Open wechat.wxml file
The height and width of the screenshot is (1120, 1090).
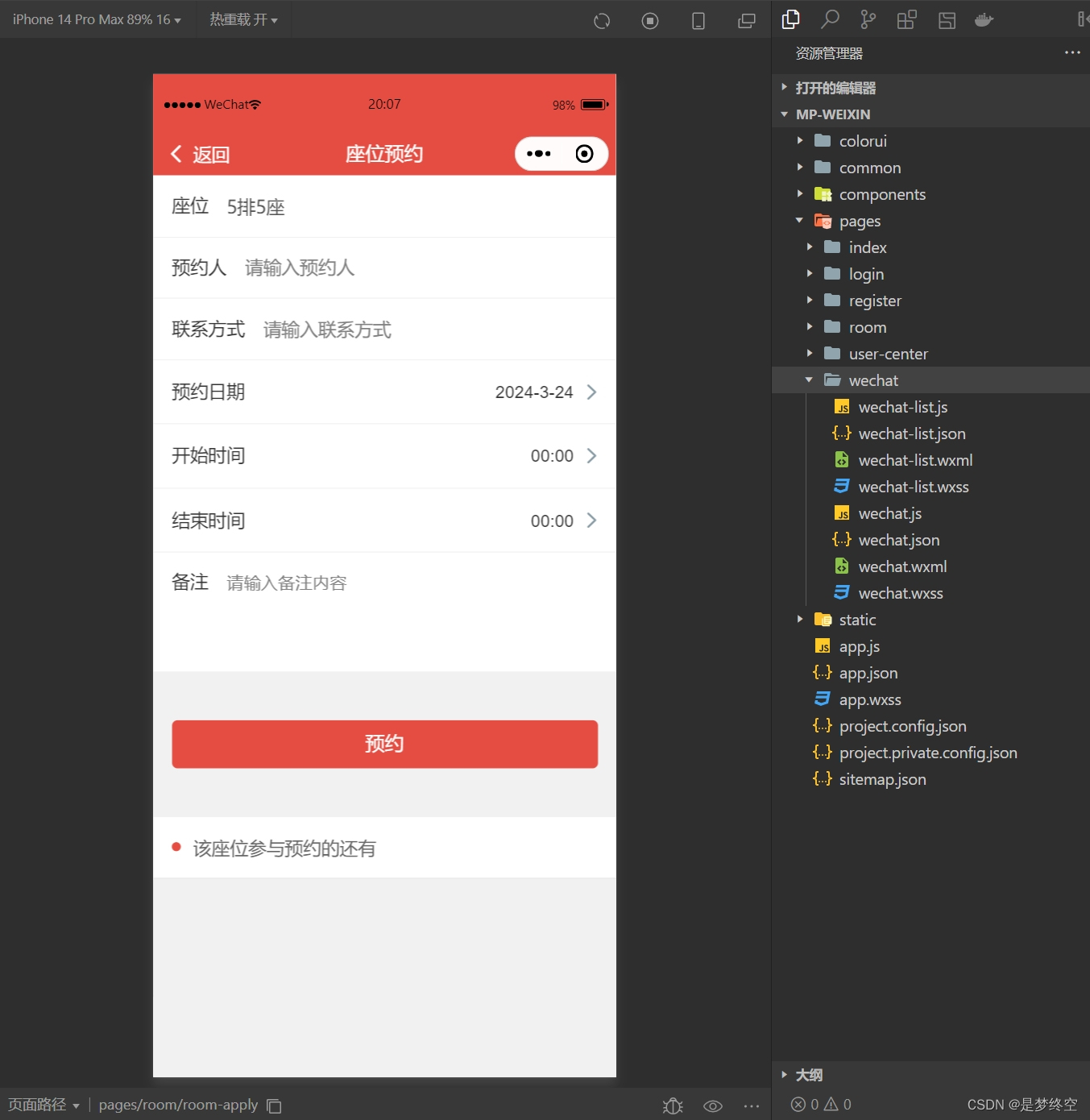point(930,566)
